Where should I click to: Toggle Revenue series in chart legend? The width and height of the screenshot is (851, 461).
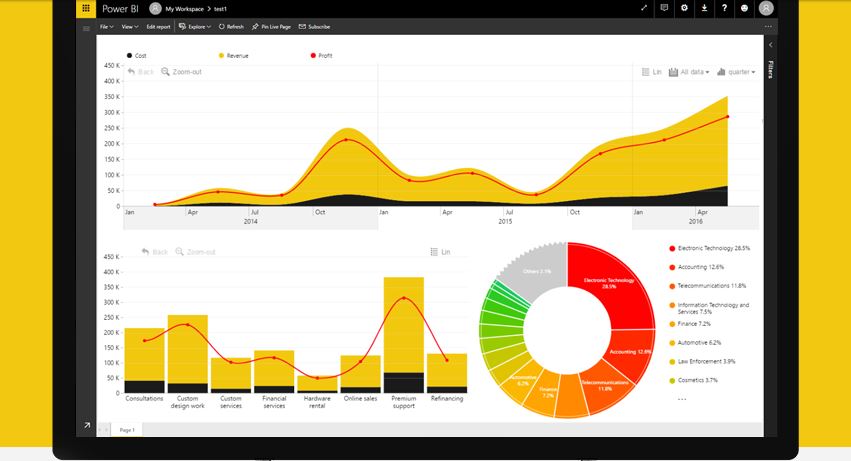[x=233, y=55]
